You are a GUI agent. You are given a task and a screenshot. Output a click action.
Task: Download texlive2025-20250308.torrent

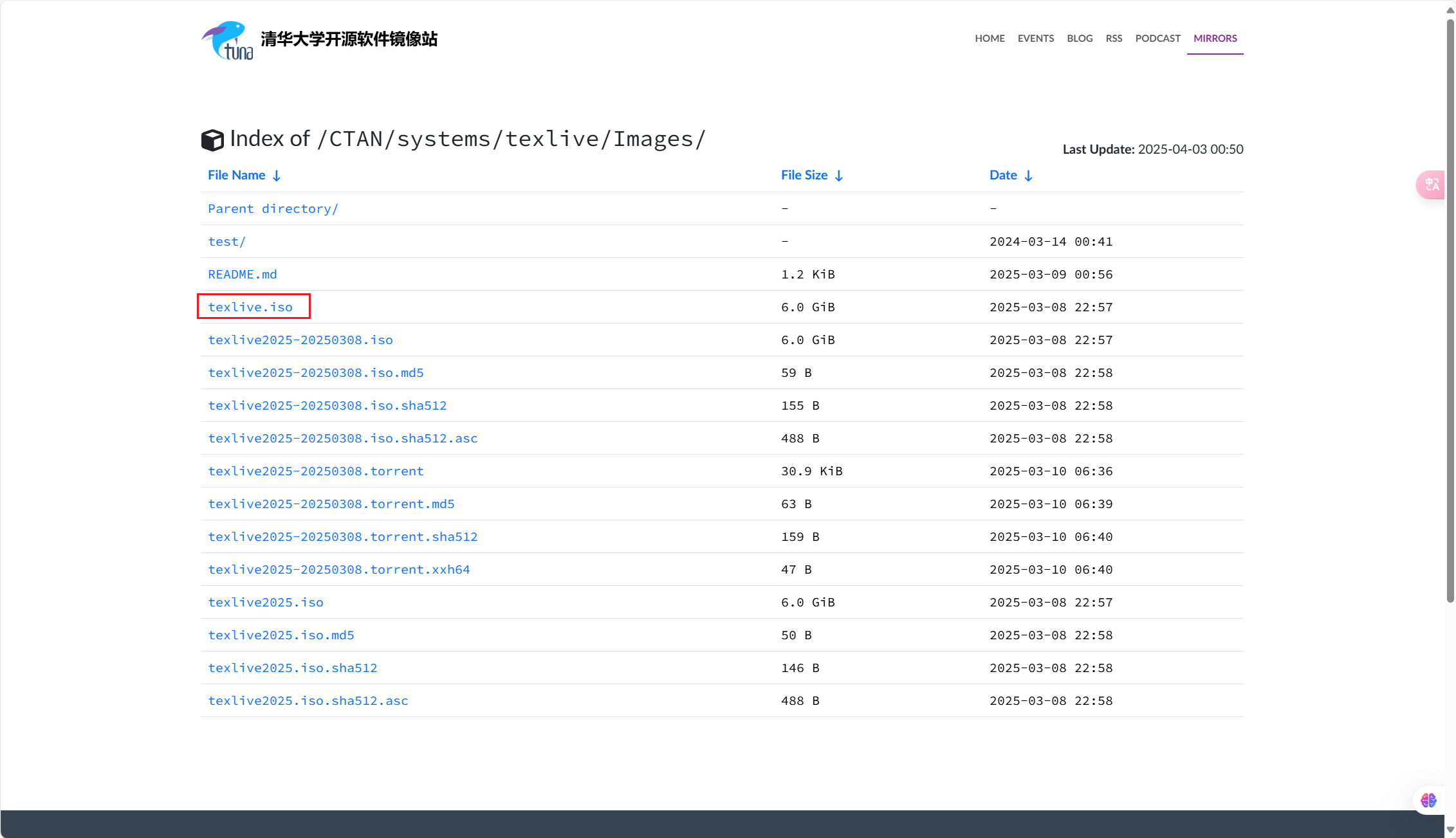coord(315,471)
